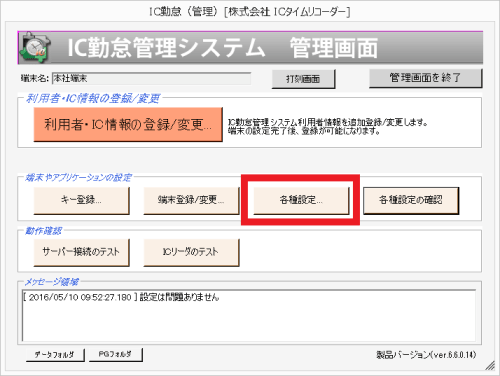The image size is (500, 376).
Task: Click the 設定は問題ありません log message
Action: 179,297
